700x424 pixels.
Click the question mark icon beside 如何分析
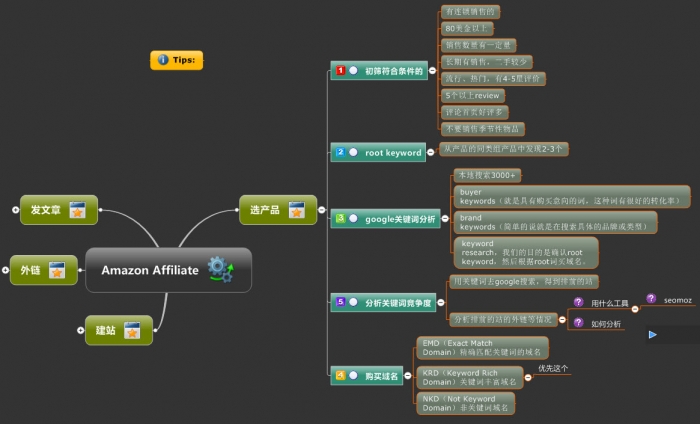click(x=579, y=322)
